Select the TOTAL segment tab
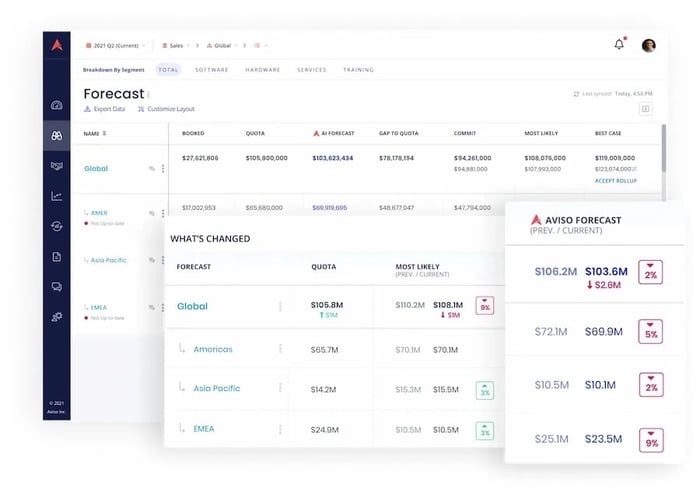 (x=168, y=70)
